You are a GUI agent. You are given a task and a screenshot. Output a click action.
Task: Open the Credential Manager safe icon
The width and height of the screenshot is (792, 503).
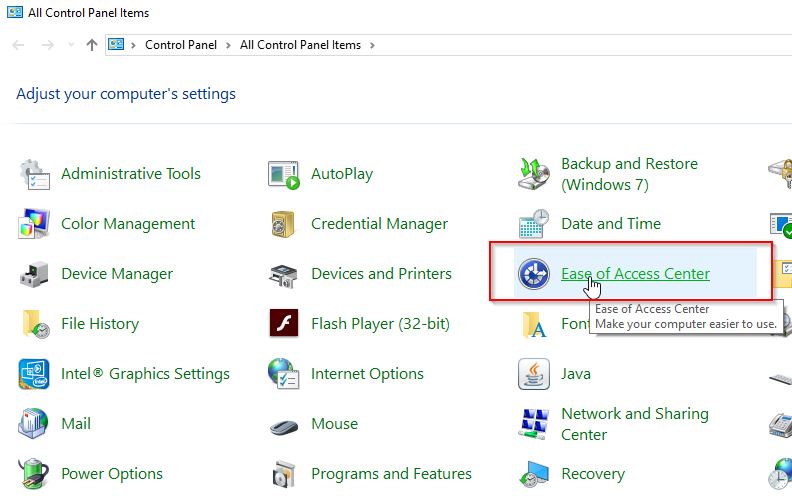283,224
